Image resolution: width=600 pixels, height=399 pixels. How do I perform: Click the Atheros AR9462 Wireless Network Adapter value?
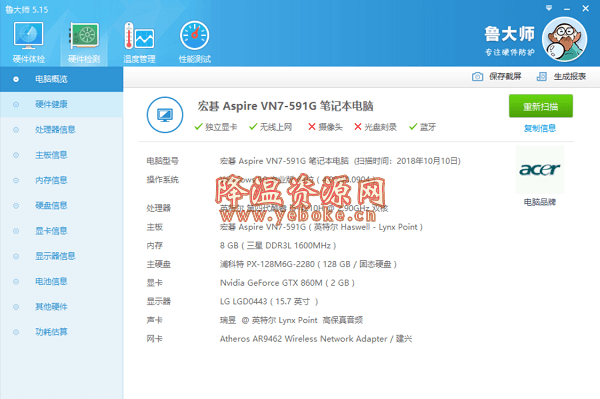click(316, 339)
